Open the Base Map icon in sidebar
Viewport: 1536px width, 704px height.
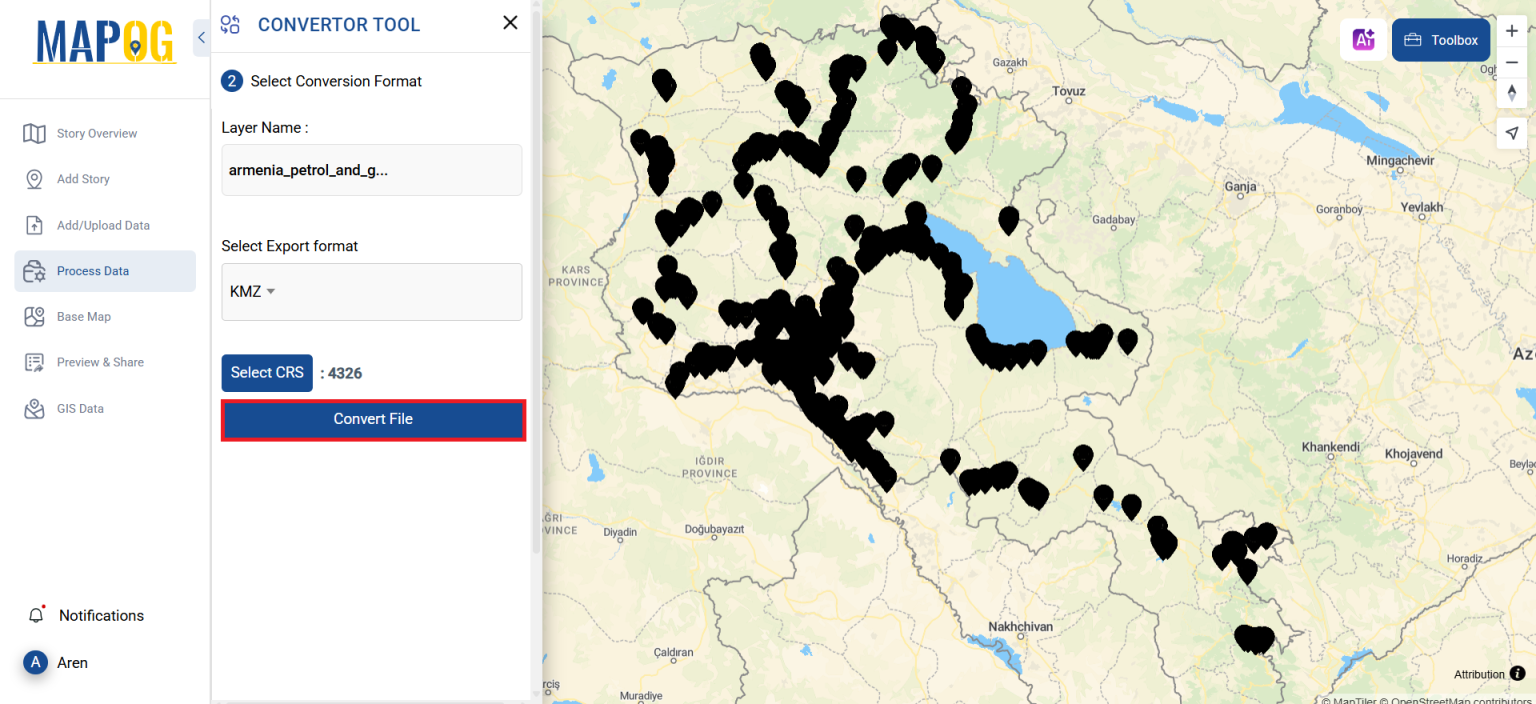click(35, 316)
